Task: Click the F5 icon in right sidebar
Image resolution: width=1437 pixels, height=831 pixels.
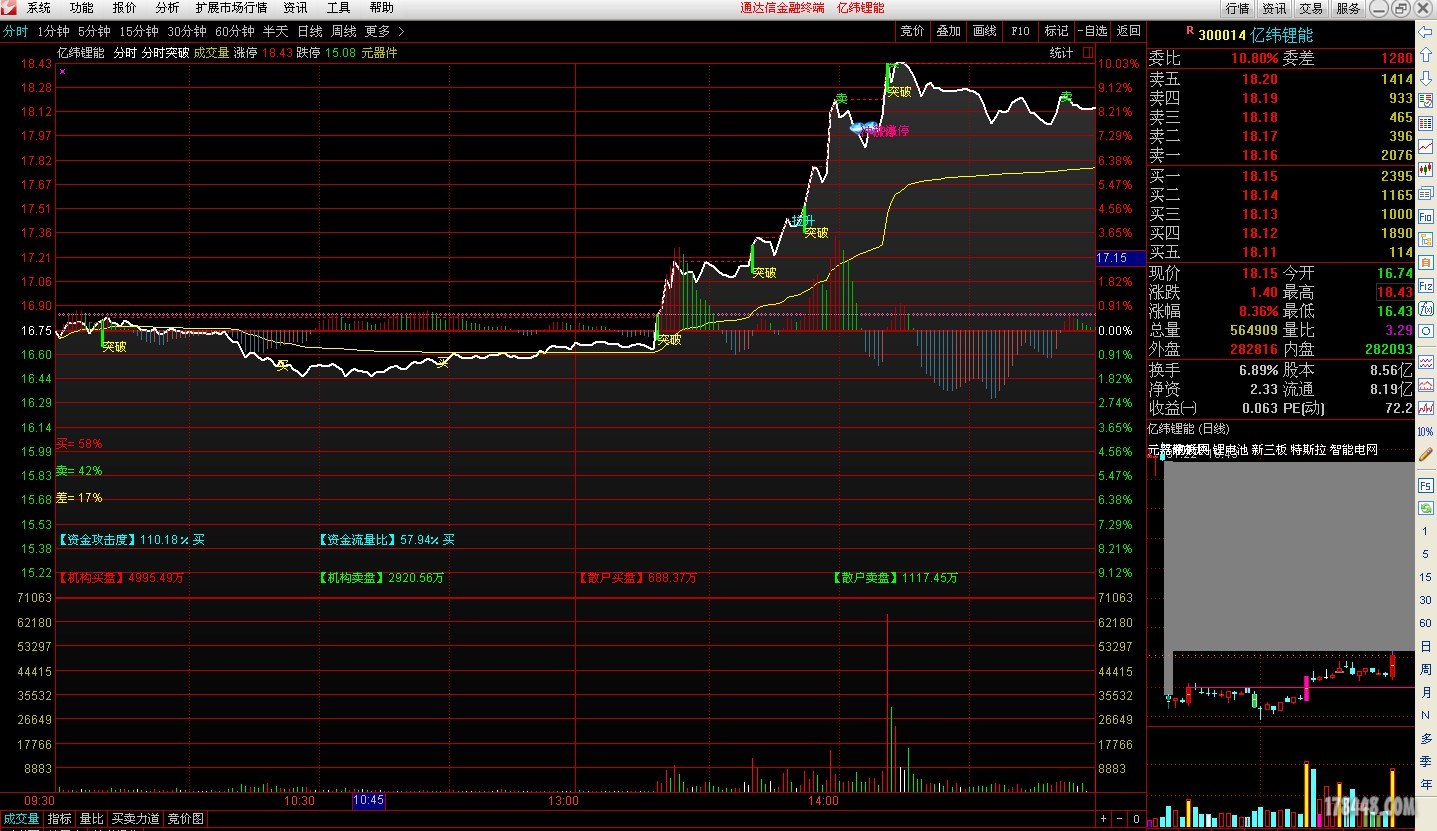Action: pyautogui.click(x=1426, y=485)
